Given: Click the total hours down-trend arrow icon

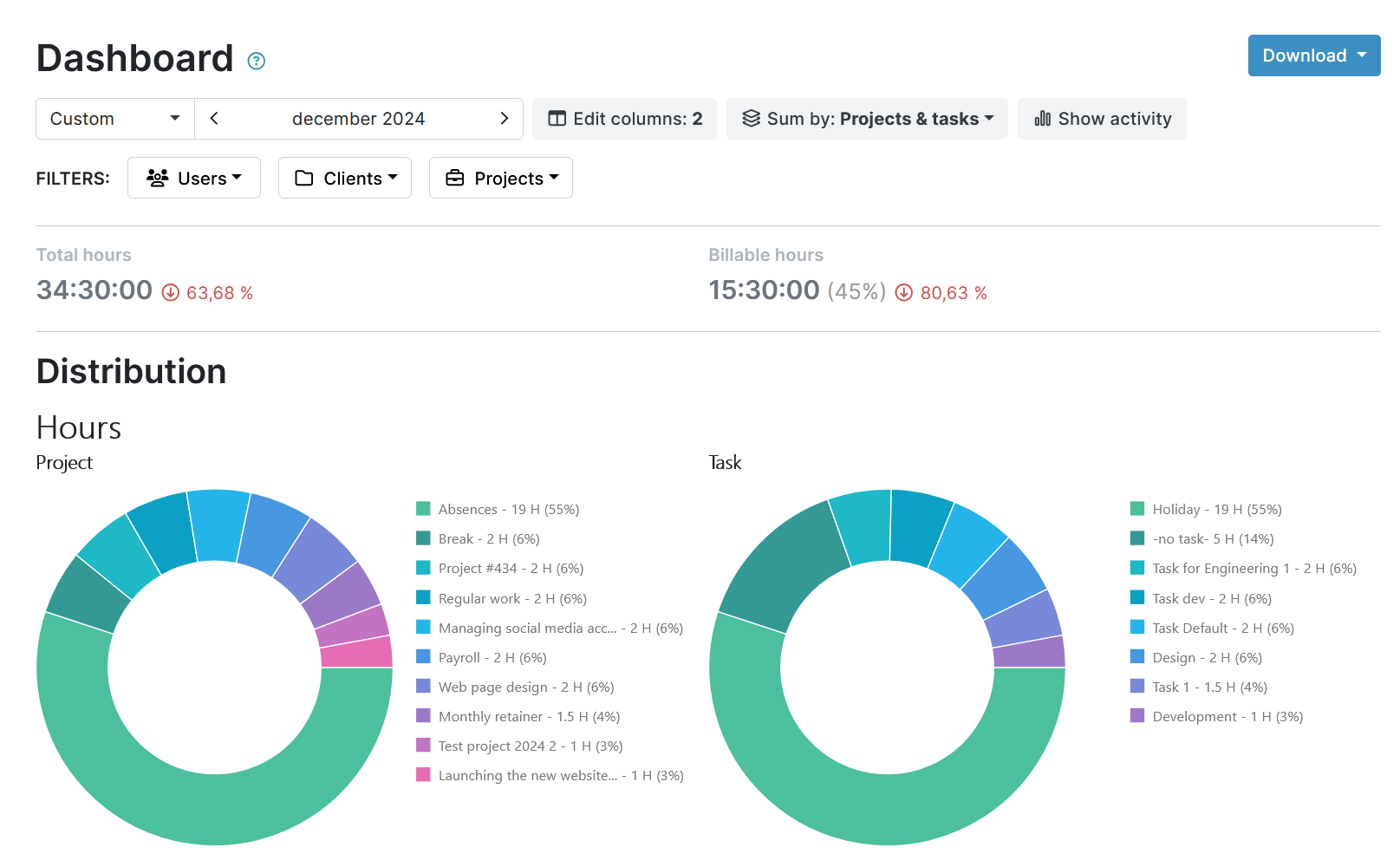Looking at the screenshot, I should (171, 293).
